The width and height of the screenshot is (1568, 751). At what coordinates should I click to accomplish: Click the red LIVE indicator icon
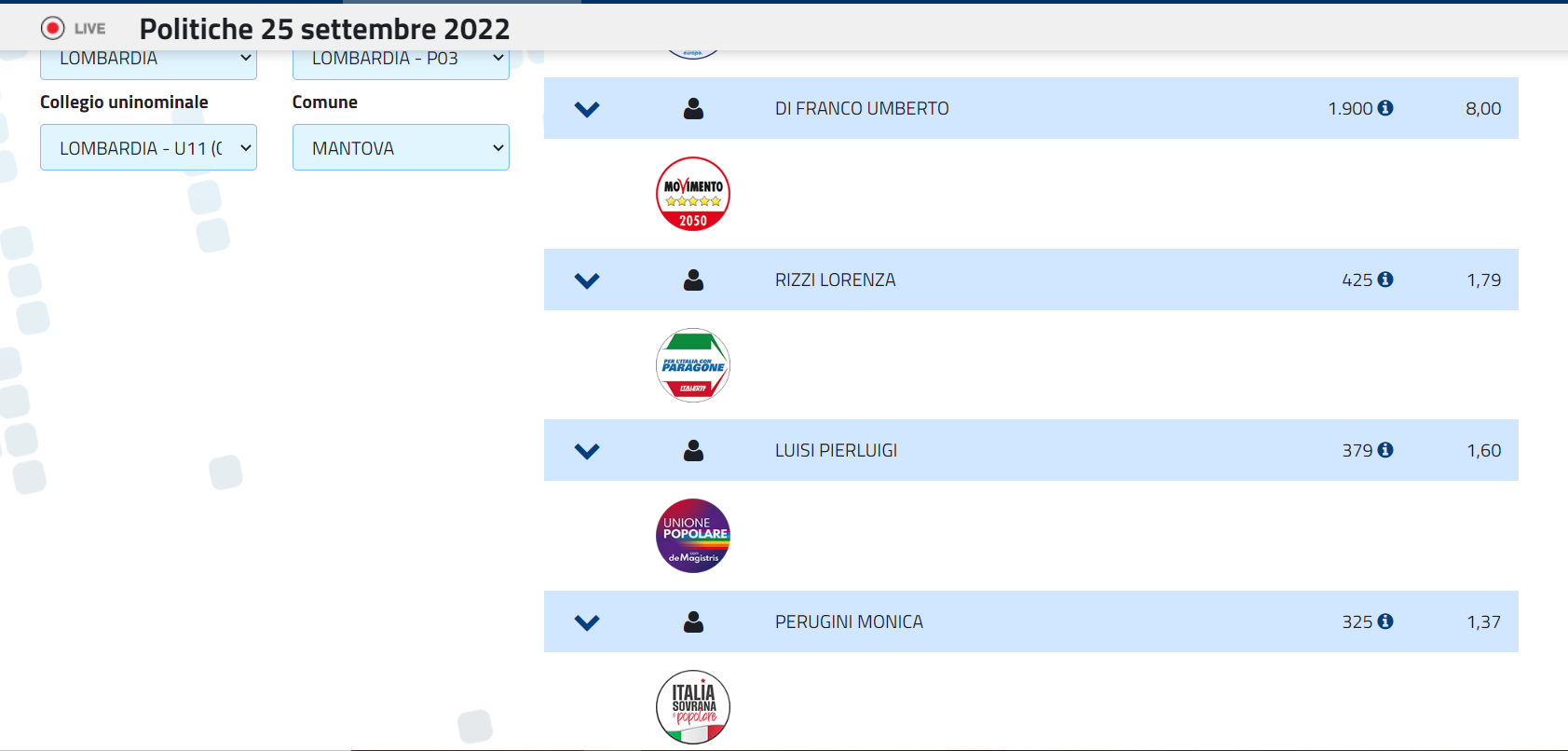click(x=53, y=29)
